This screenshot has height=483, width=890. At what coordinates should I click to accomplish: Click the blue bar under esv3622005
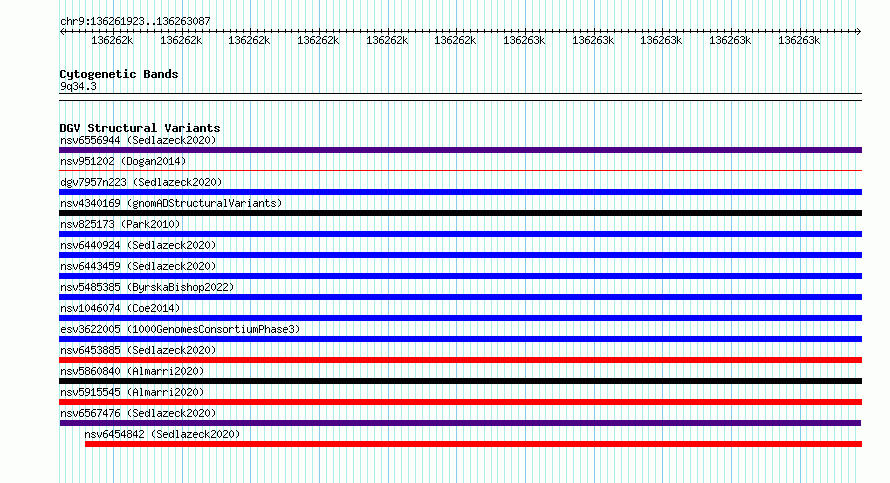click(460, 339)
